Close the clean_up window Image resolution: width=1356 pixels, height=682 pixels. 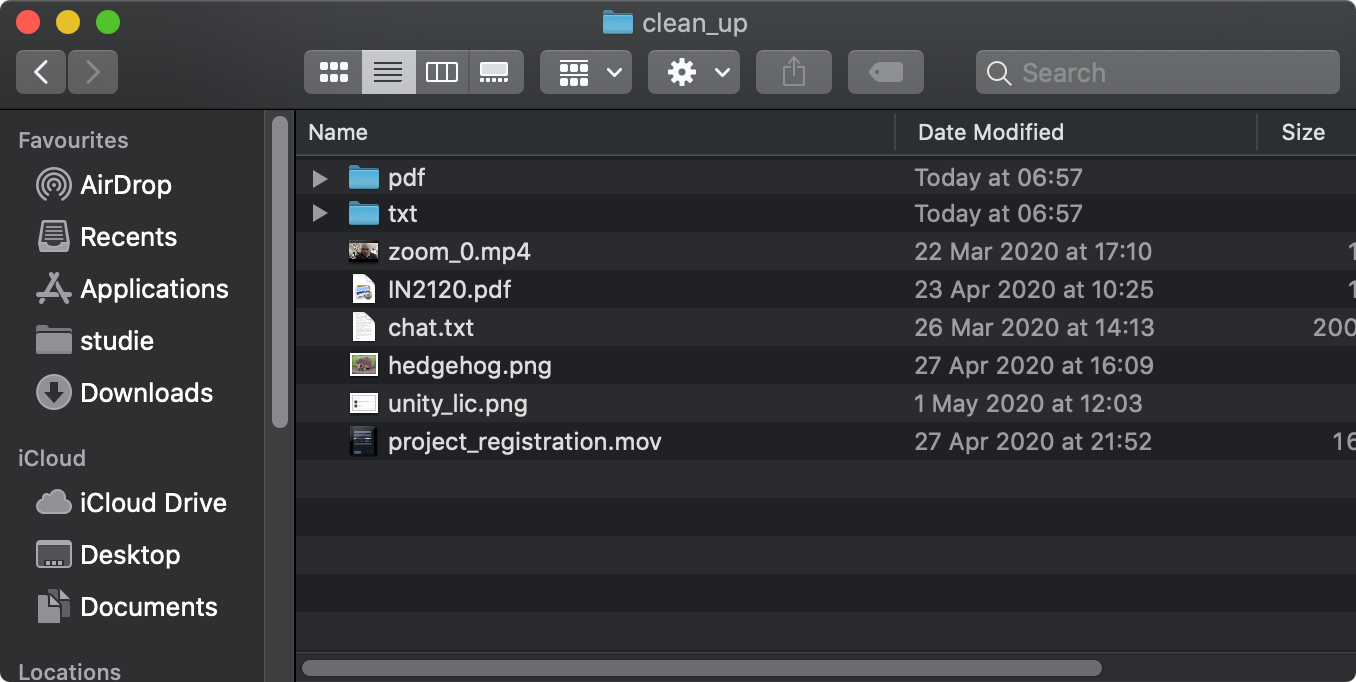coord(28,22)
